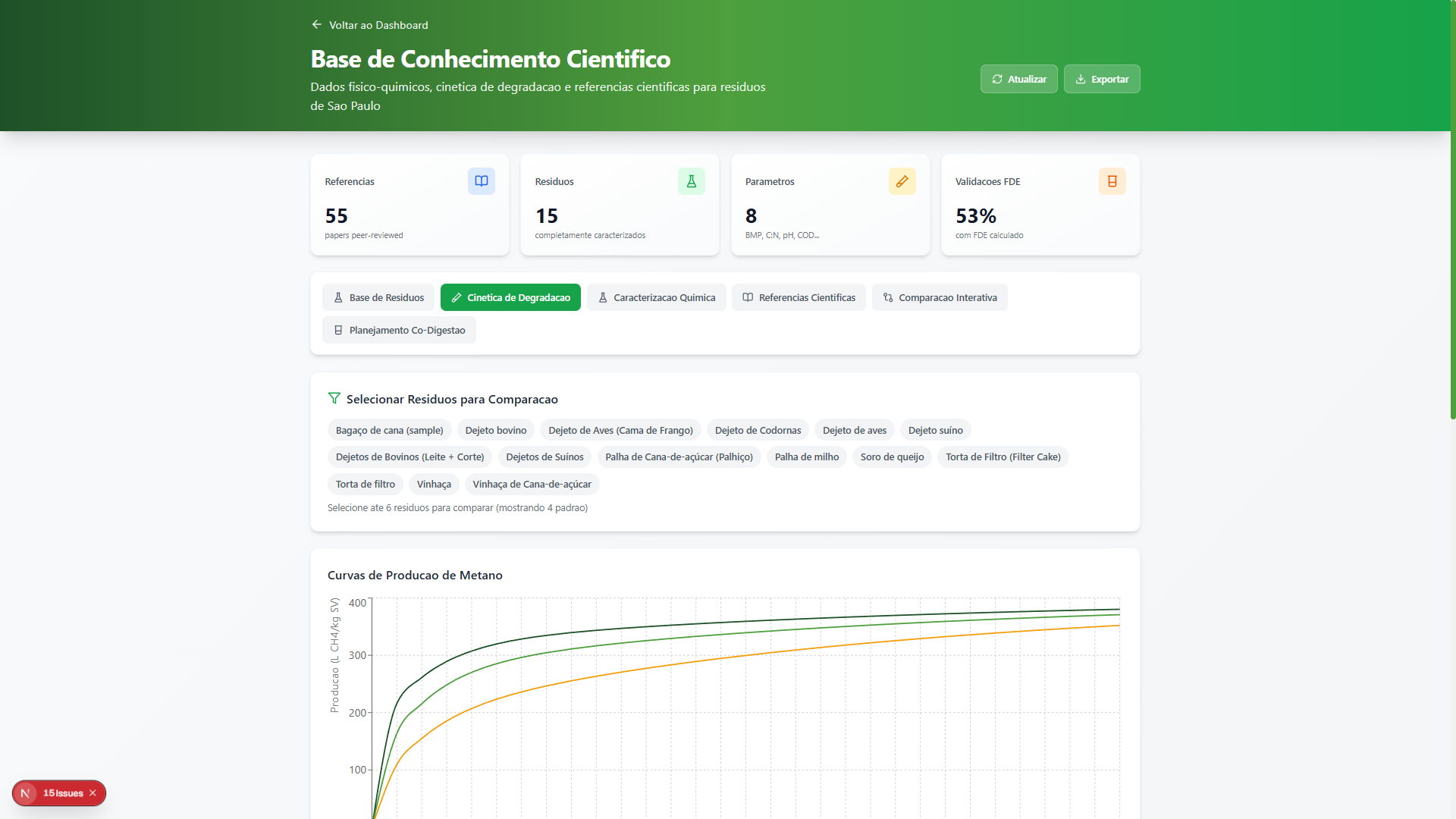Switch to Base de Residuos tab

[378, 297]
